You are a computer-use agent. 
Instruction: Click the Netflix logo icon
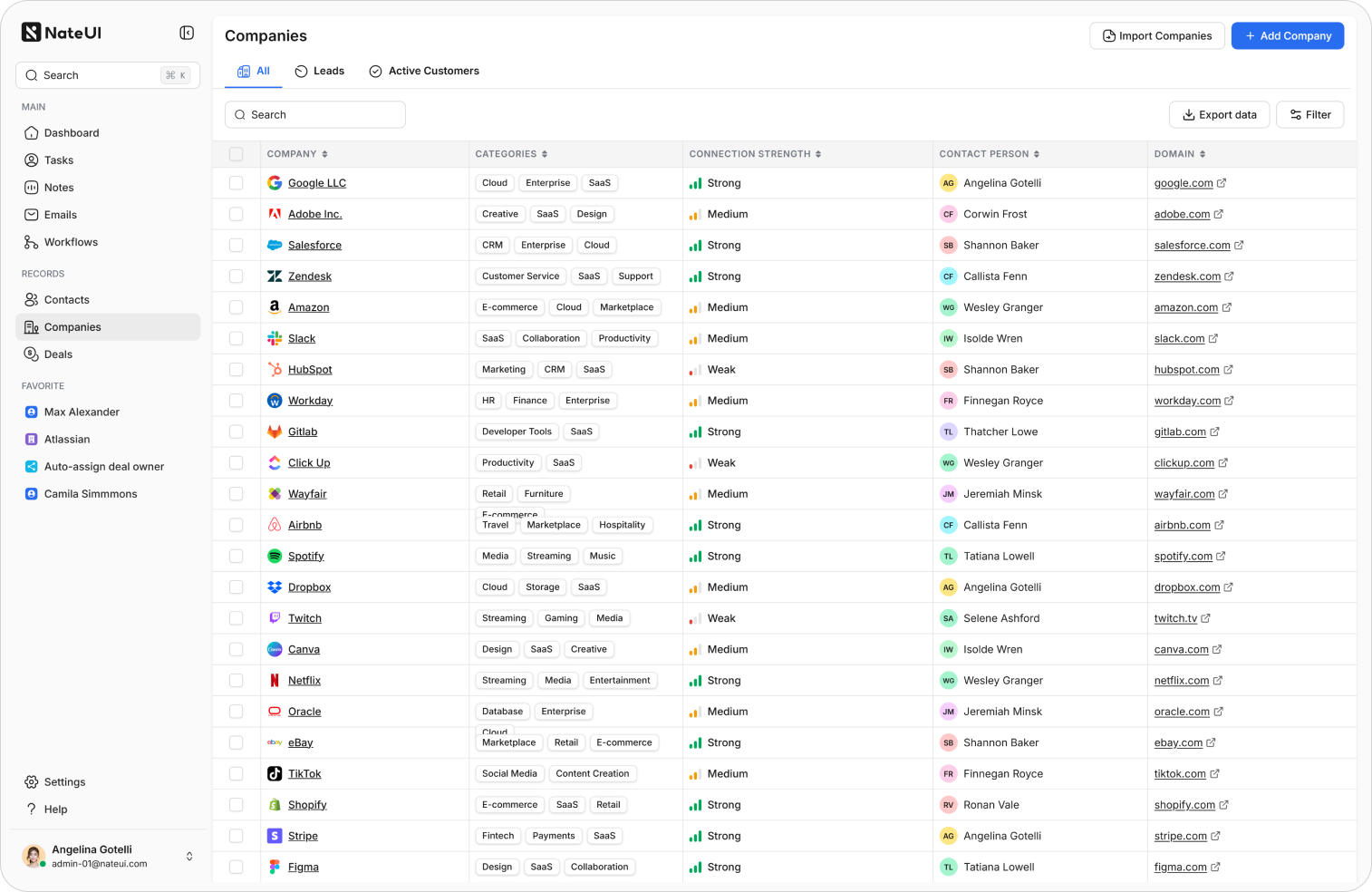point(275,681)
